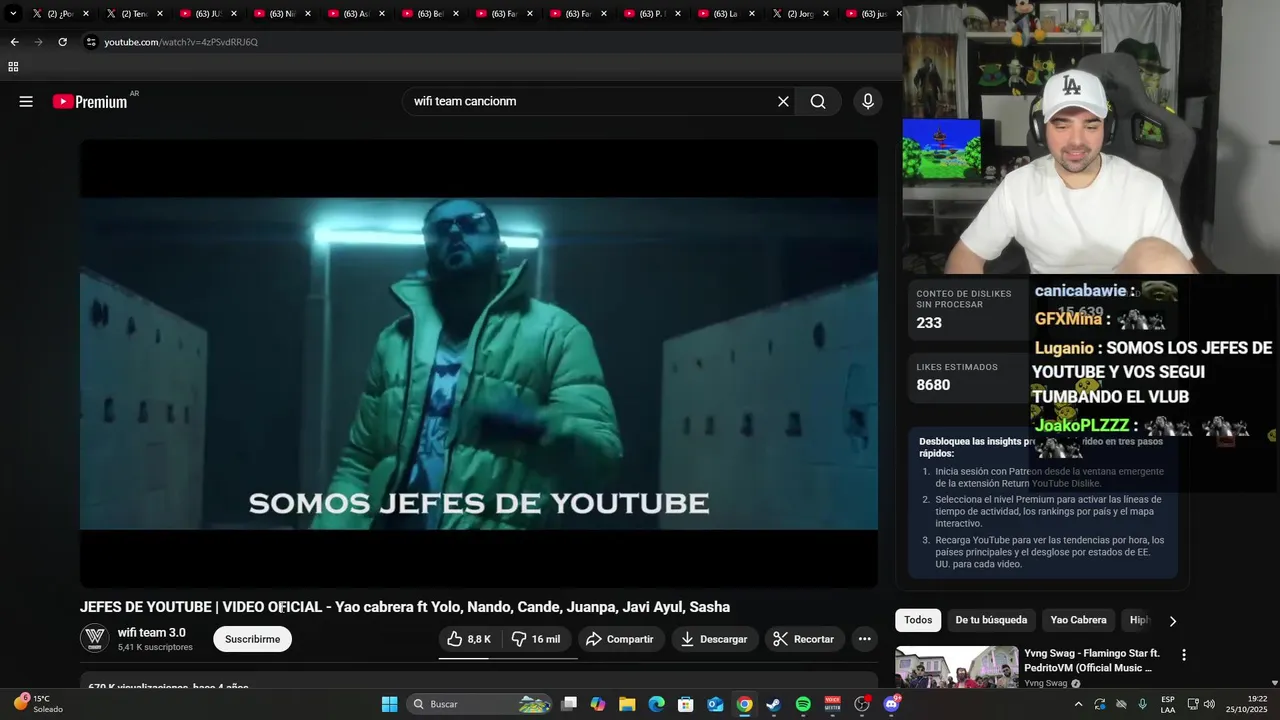Open the apps grid in bookmarks bar
The width and height of the screenshot is (1280, 720).
[13, 67]
